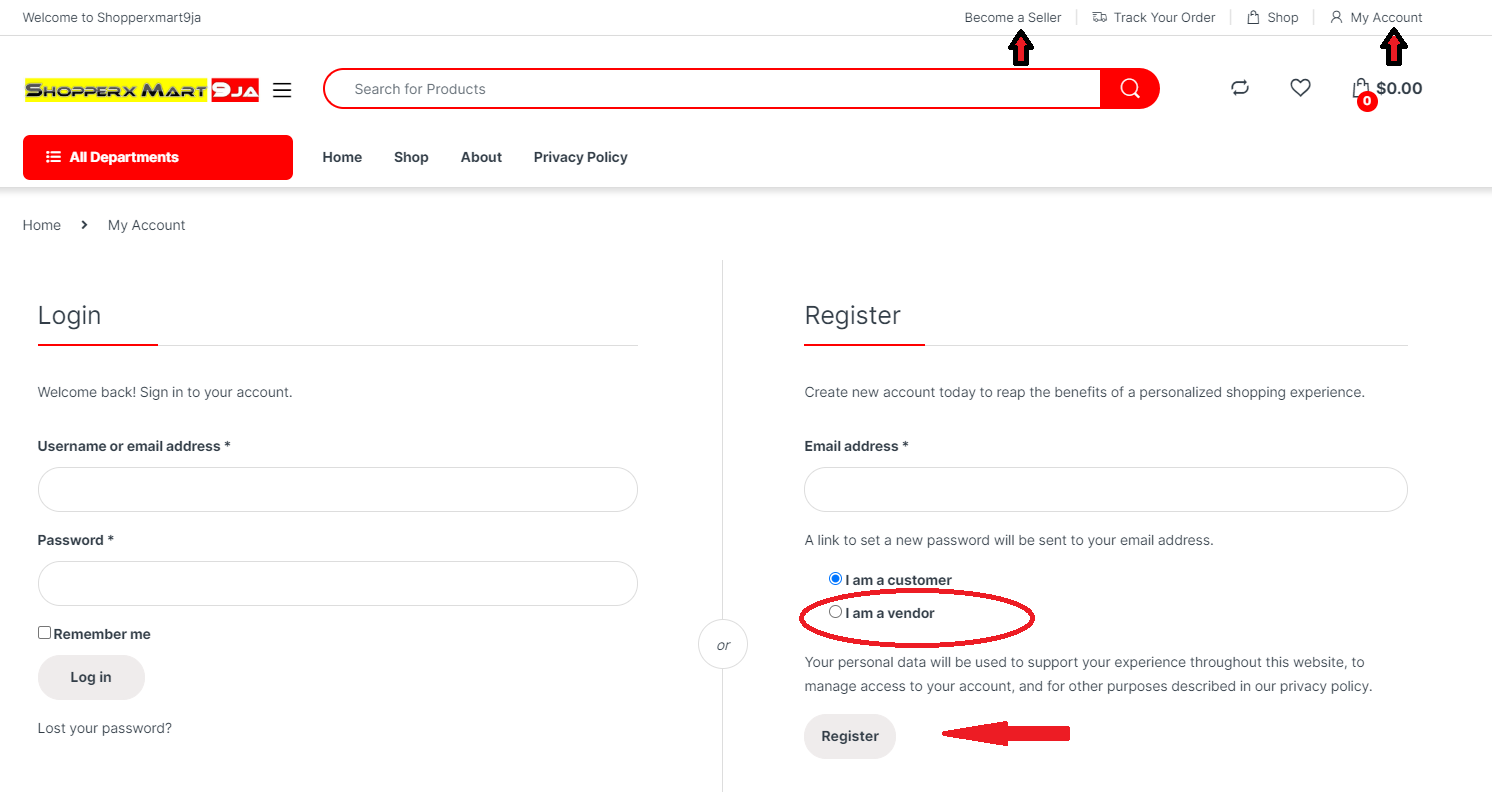1492x792 pixels.
Task: Click the red search magnifier button
Action: click(1130, 89)
